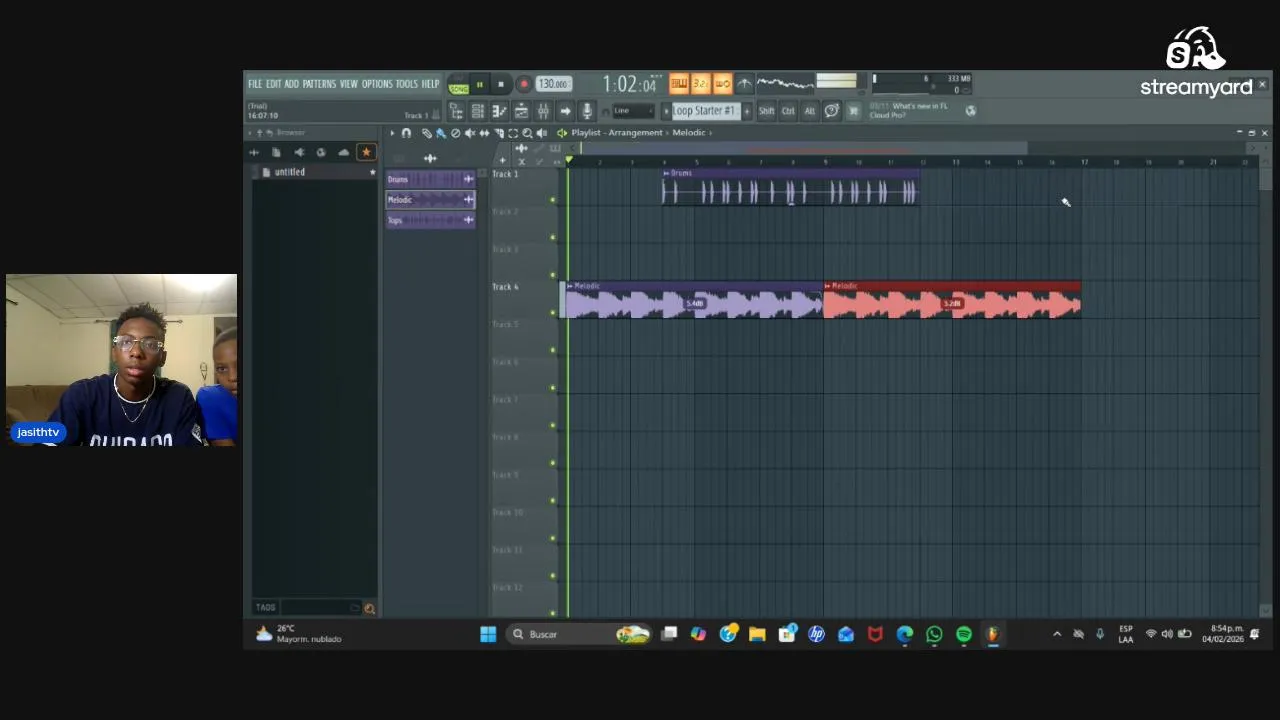Select the Zoom magnifier tool

coord(527,133)
